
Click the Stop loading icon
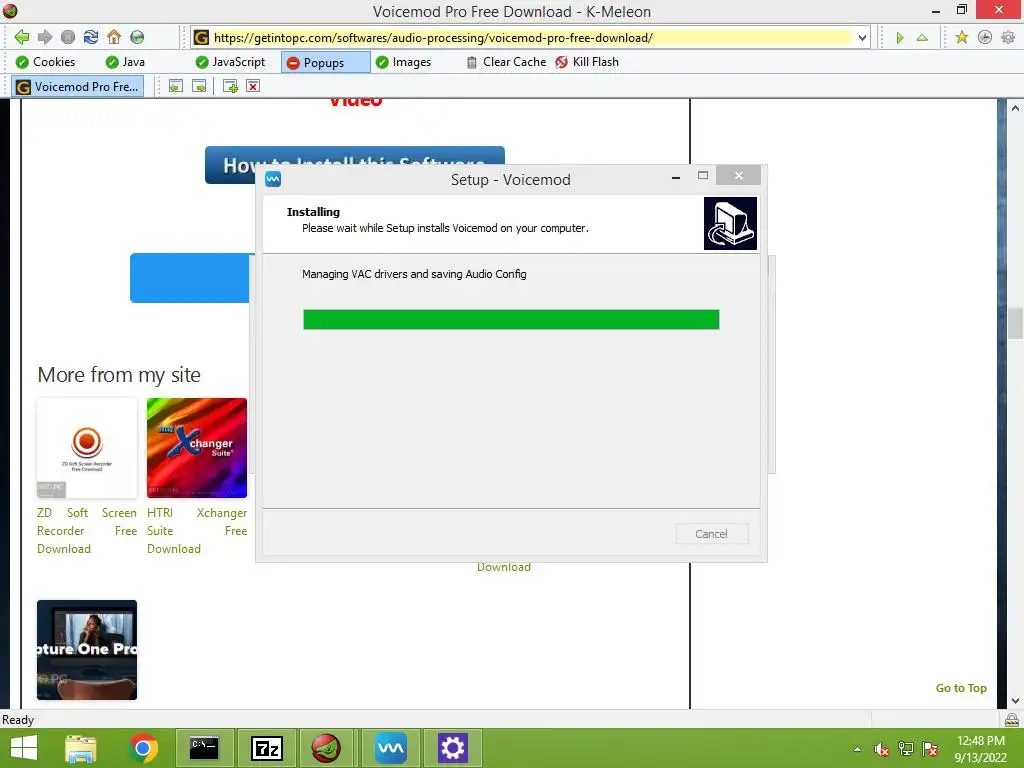pyautogui.click(x=68, y=37)
